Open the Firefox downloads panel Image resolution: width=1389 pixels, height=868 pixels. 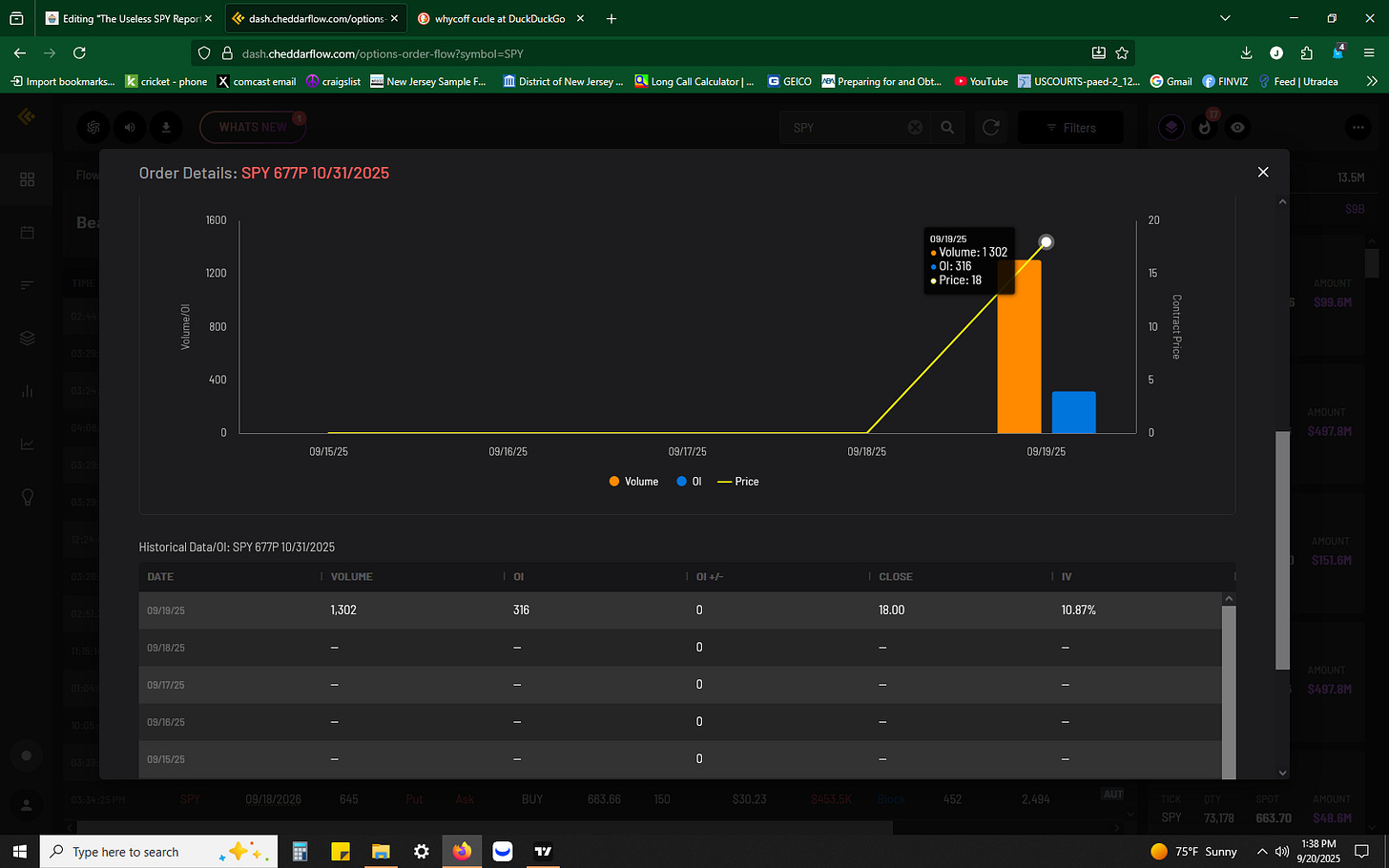pyautogui.click(x=1246, y=53)
